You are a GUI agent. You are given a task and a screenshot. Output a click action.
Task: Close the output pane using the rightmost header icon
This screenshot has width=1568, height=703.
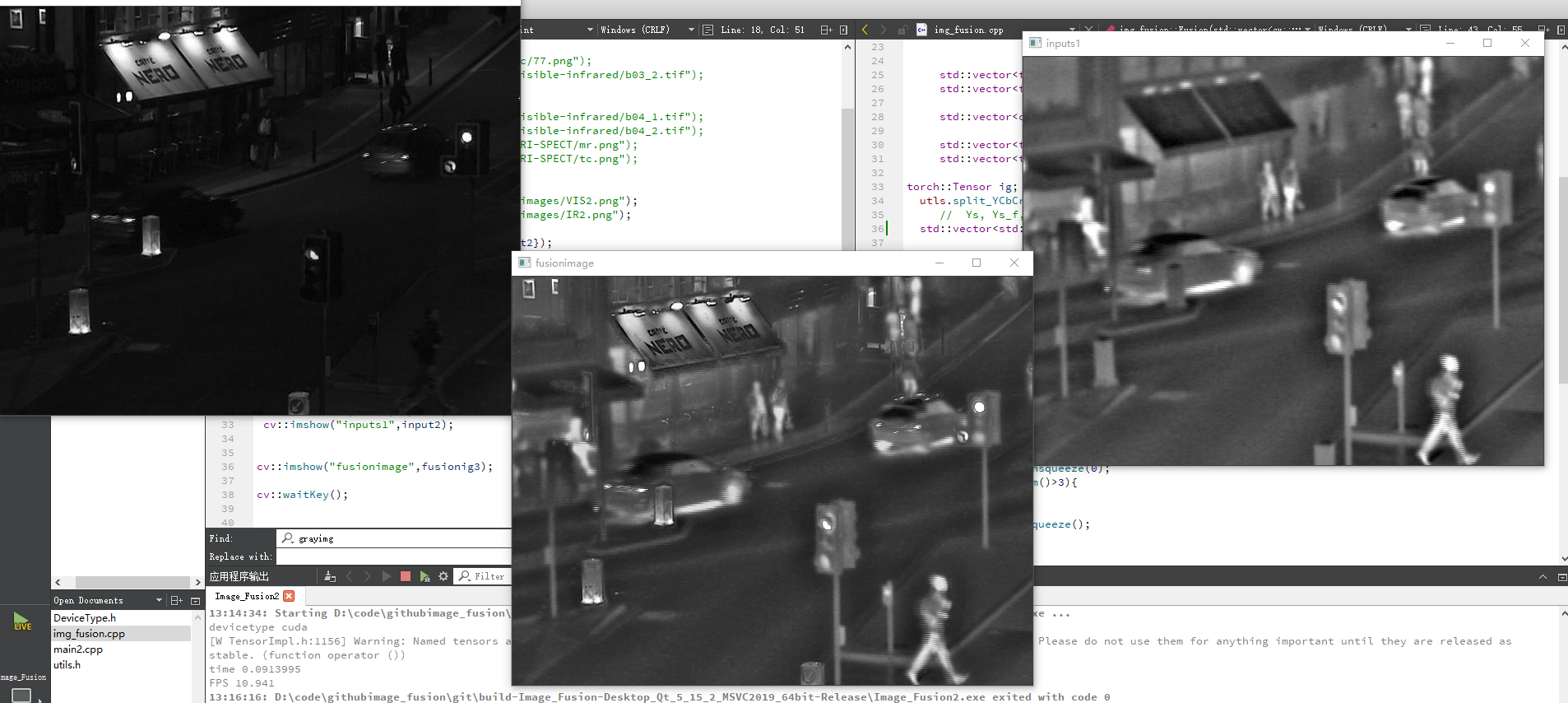[1561, 577]
